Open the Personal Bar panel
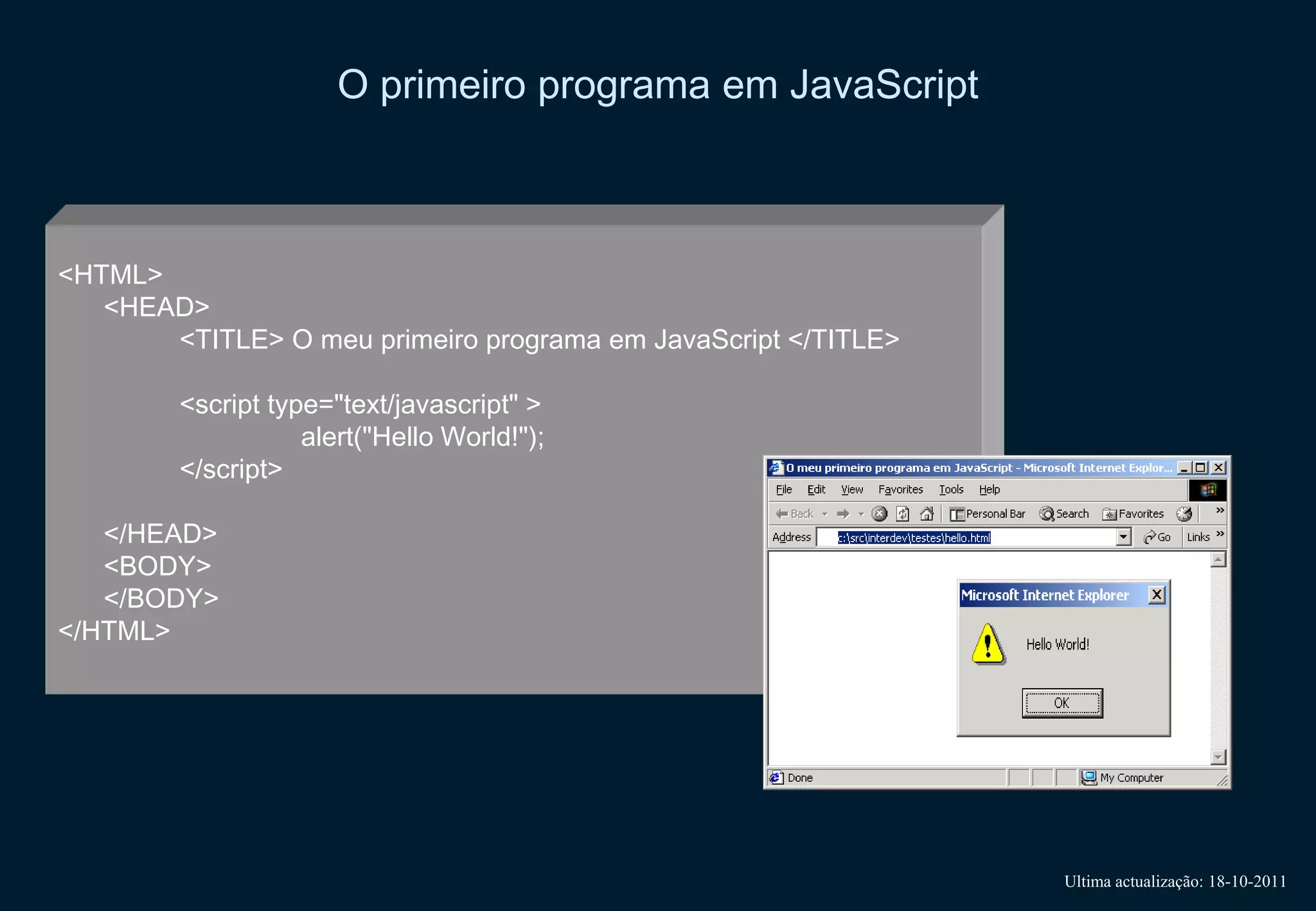This screenshot has height=911, width=1316. [x=987, y=513]
